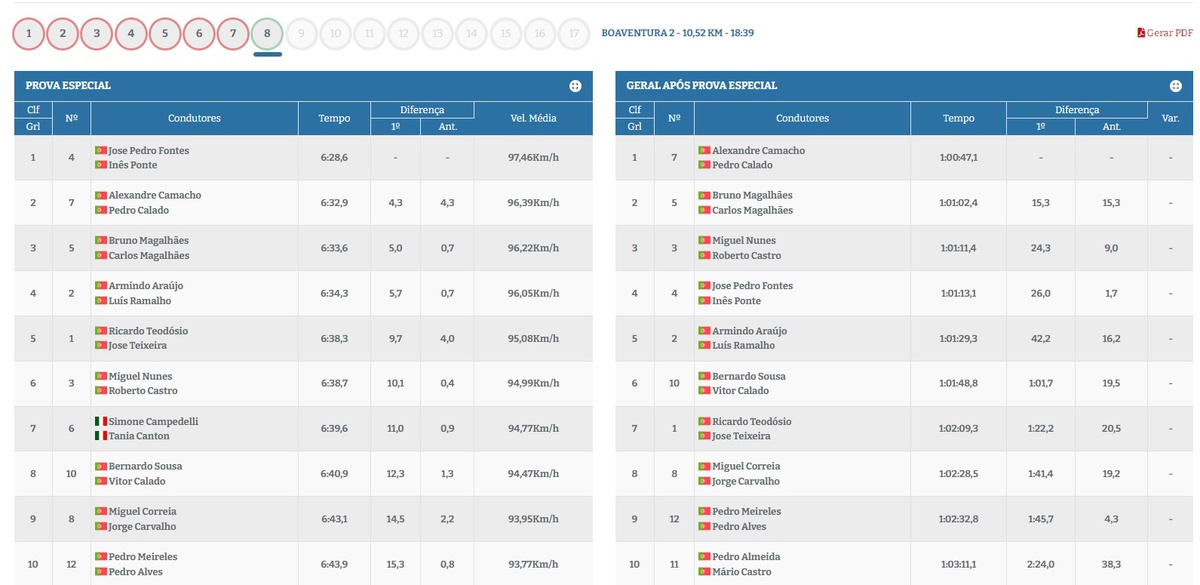Image resolution: width=1200 pixels, height=585 pixels.
Task: Click Jose Pedro Fontes in Prova Especial table
Action: point(148,150)
